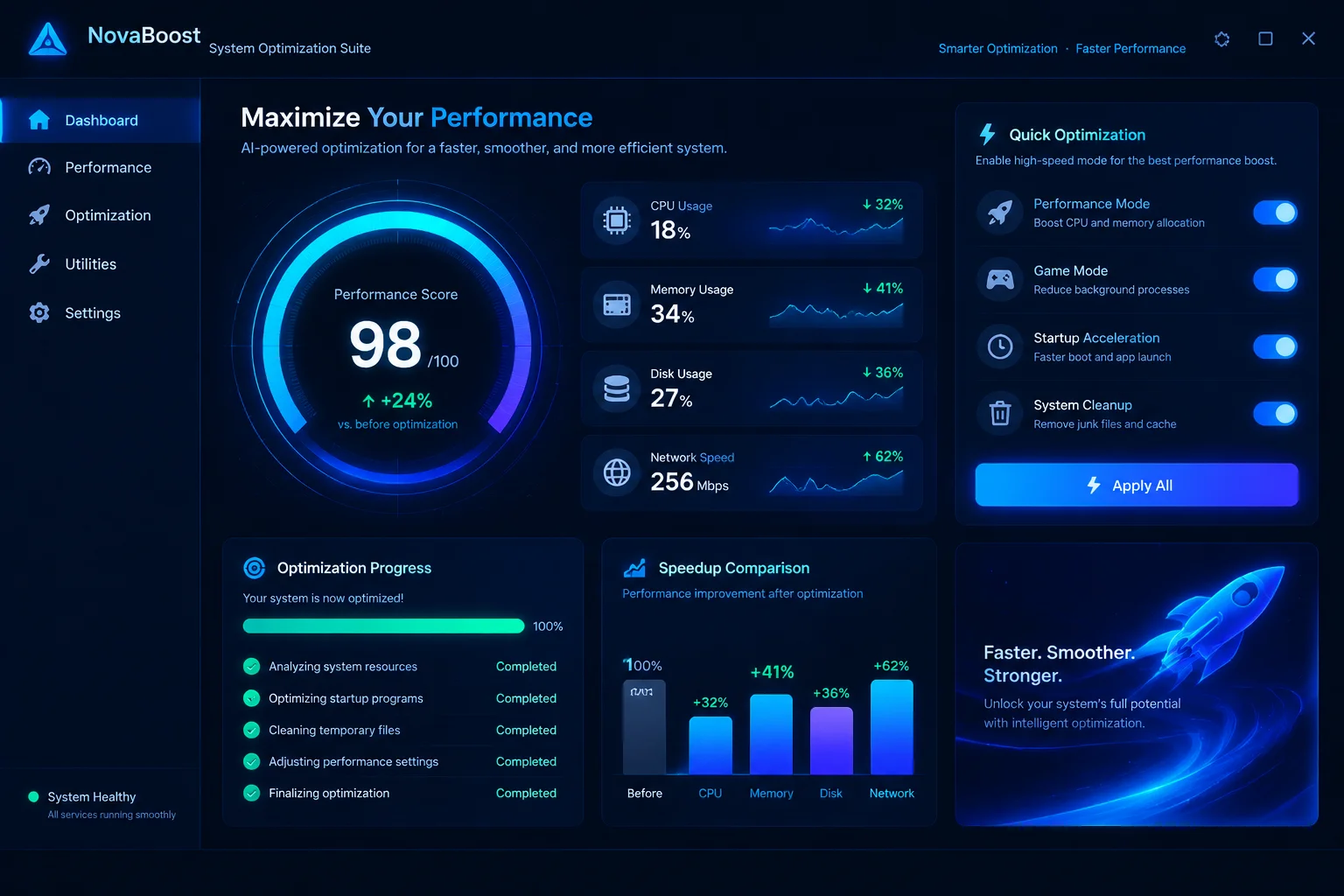Click the green System Healthy status dot
This screenshot has height=896, width=1344.
coord(33,796)
